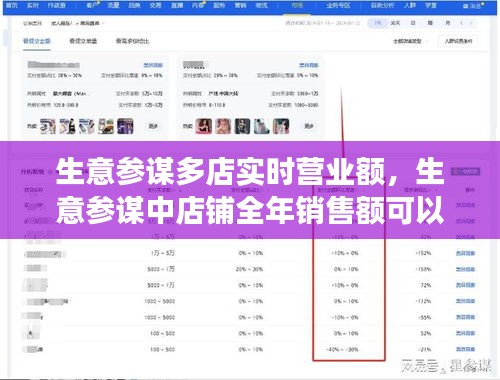The image size is (500, 380).
Task: Click the '20% ~ 30%' cell
Action: (249, 269)
